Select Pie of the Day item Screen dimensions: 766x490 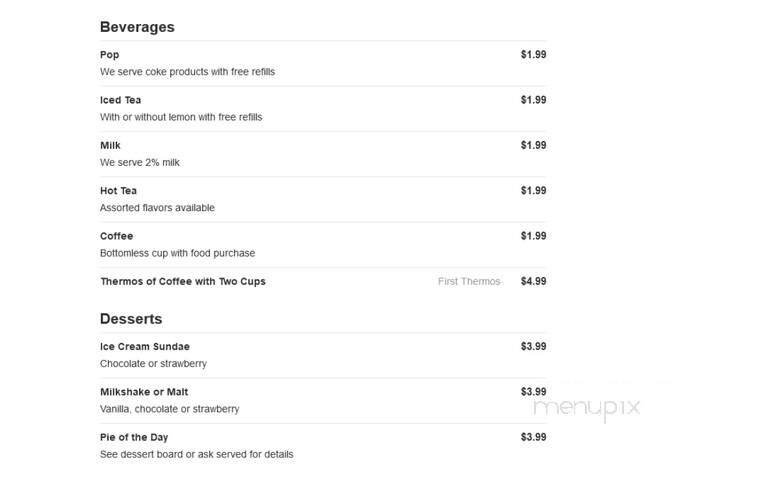point(323,446)
